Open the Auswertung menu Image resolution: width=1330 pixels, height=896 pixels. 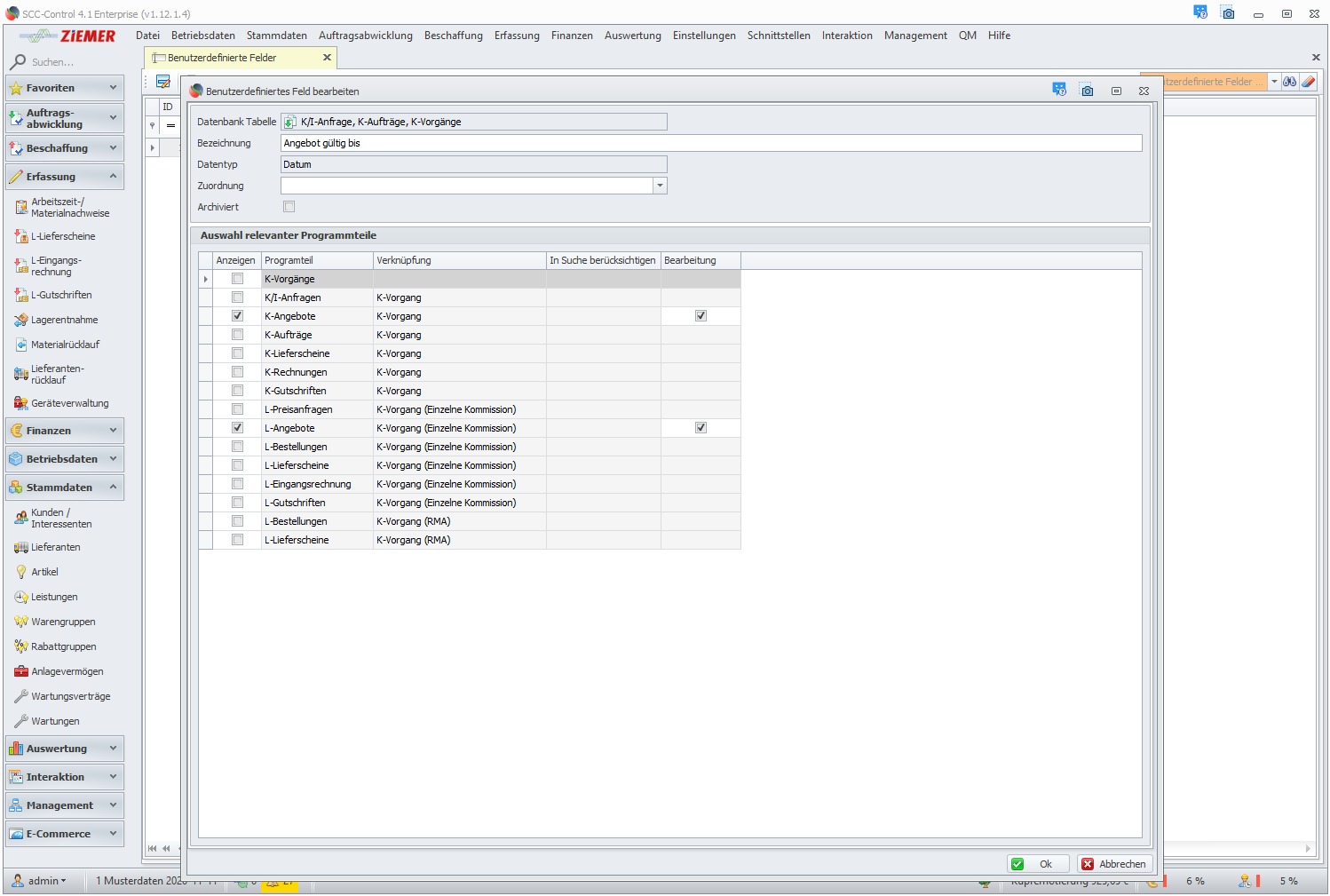632,36
